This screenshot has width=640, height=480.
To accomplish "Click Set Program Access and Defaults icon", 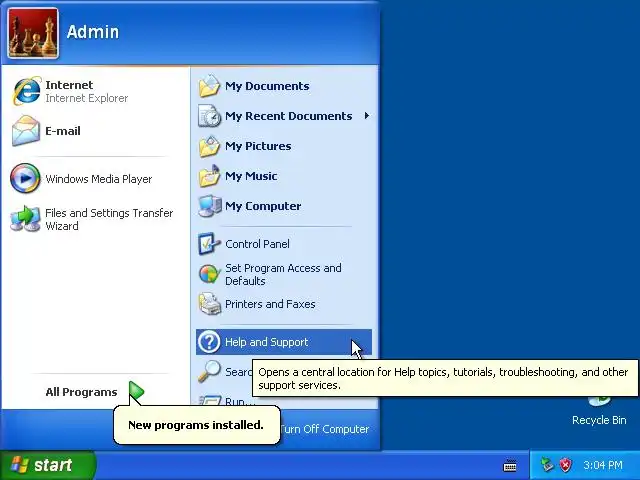I will click(x=209, y=274).
